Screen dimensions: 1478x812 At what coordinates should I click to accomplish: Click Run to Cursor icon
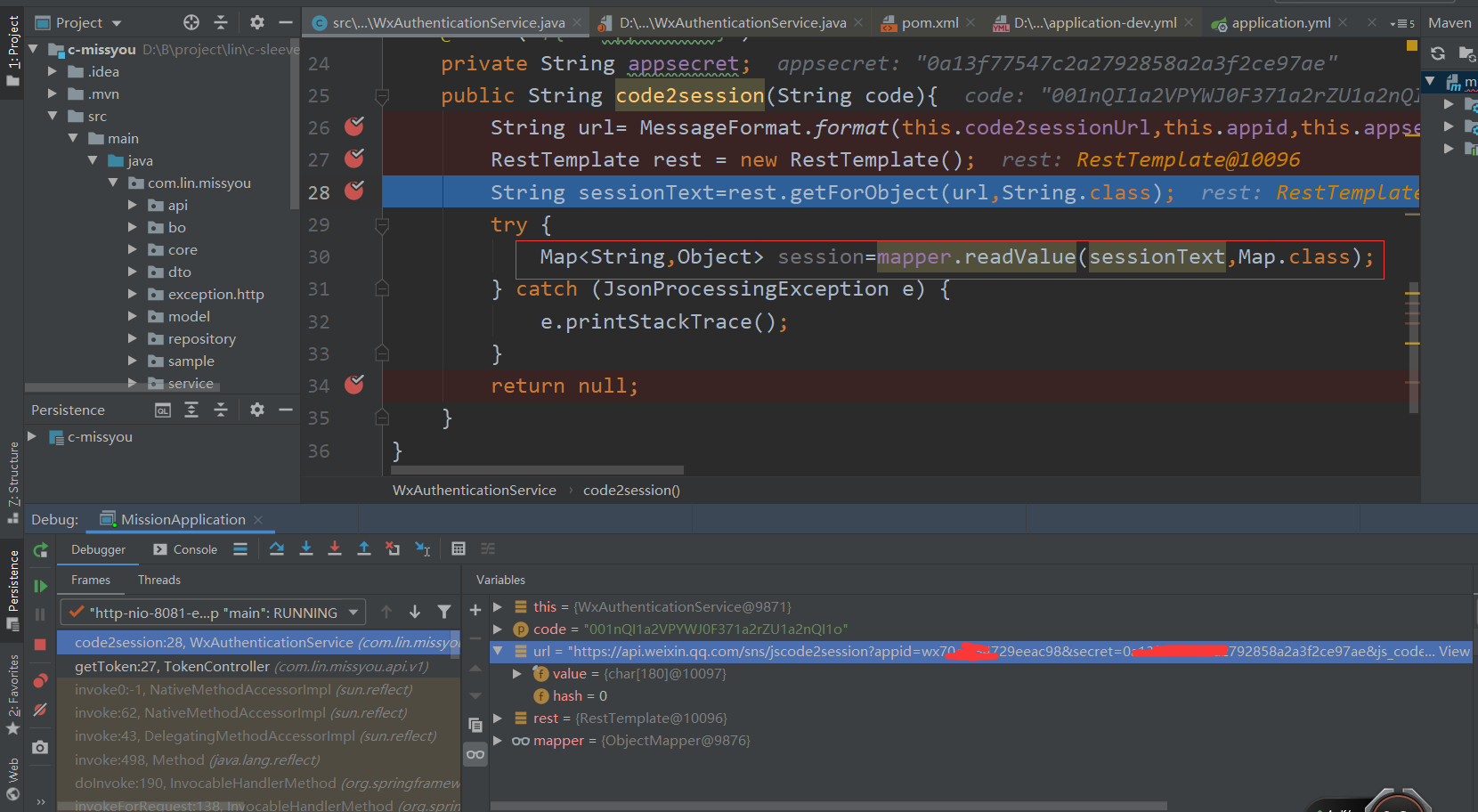click(x=423, y=548)
